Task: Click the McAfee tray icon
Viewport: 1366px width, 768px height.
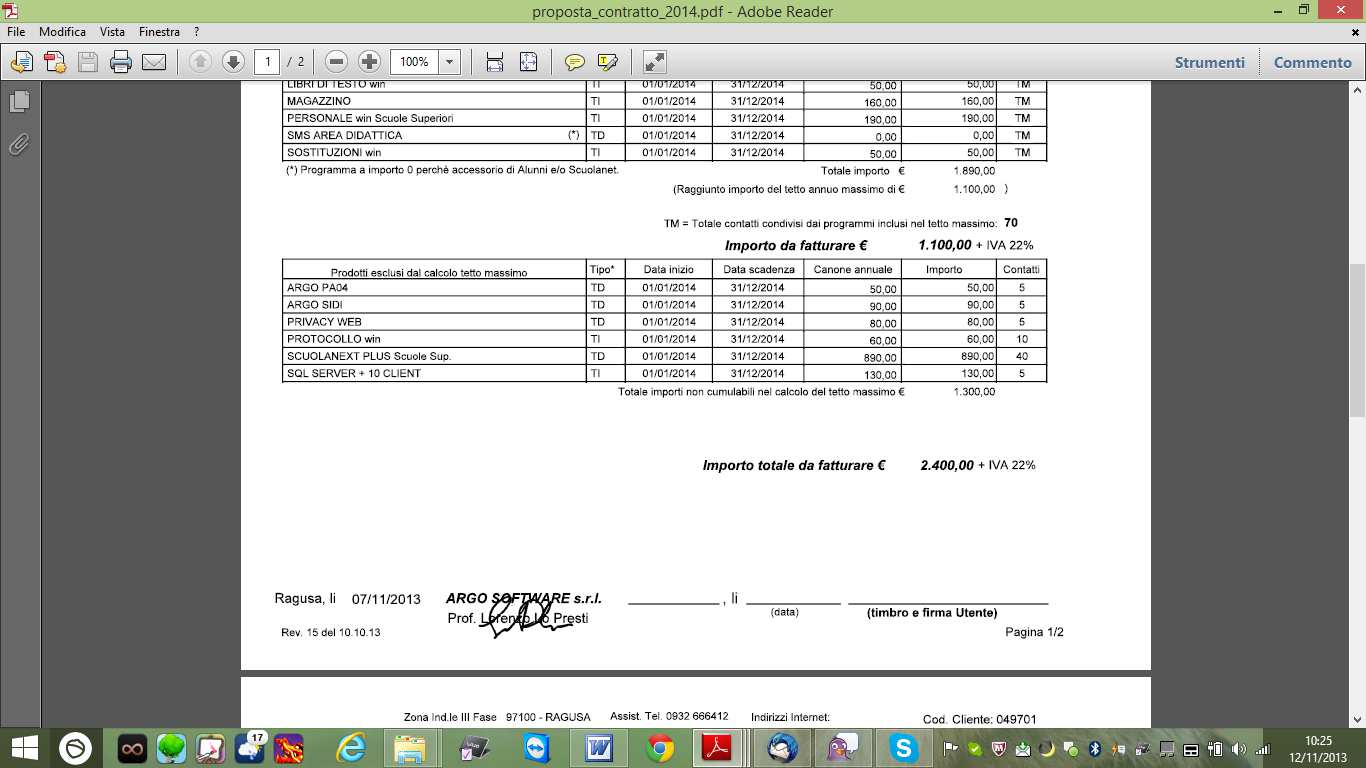Action: (998, 748)
